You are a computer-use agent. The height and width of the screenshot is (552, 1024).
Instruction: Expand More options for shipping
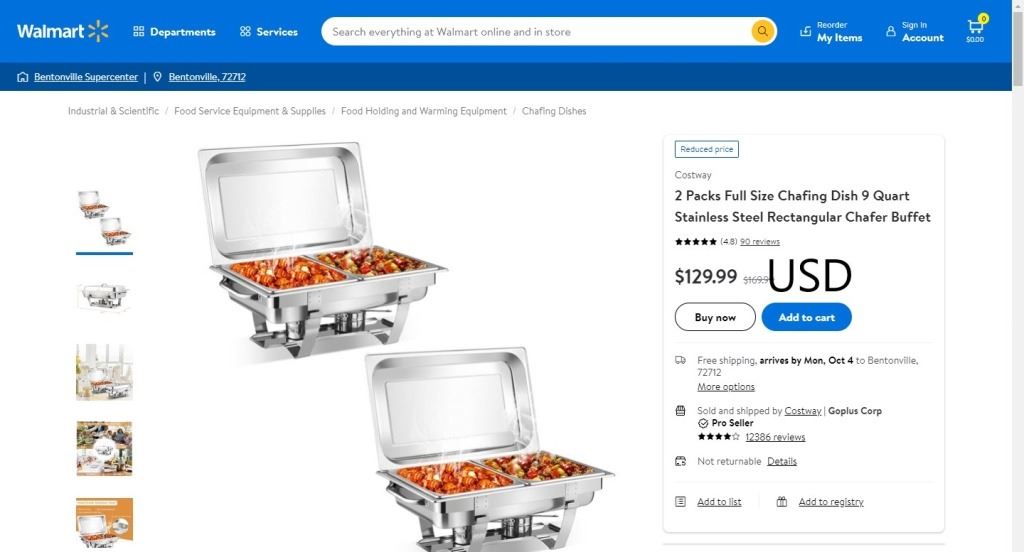pyautogui.click(x=726, y=387)
